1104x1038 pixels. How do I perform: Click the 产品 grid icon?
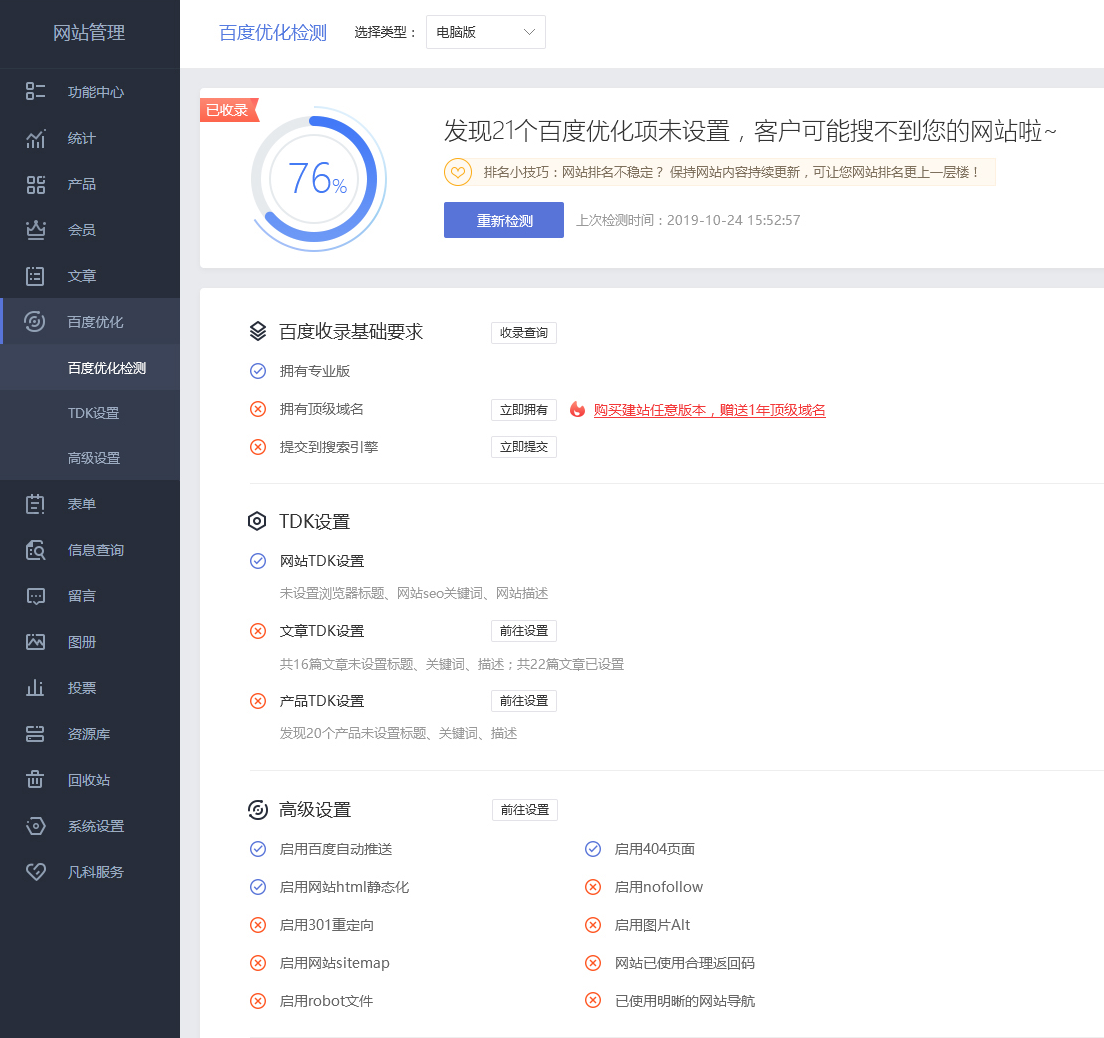coord(35,185)
